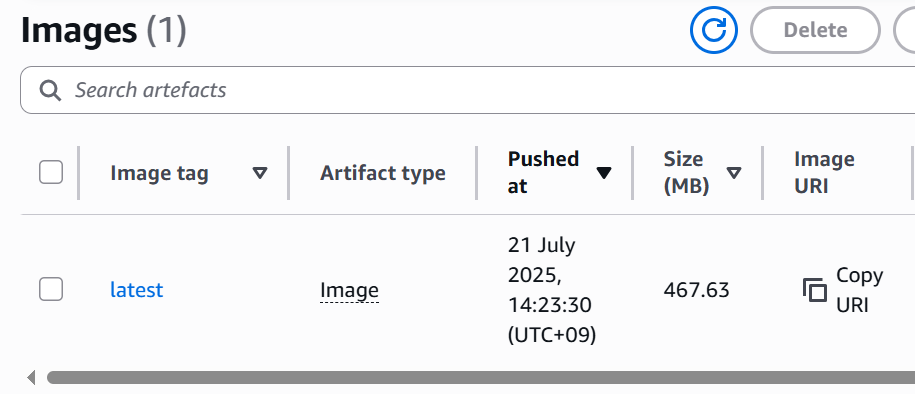The image size is (915, 394).
Task: Focus the Search artefacts field
Action: 467,90
